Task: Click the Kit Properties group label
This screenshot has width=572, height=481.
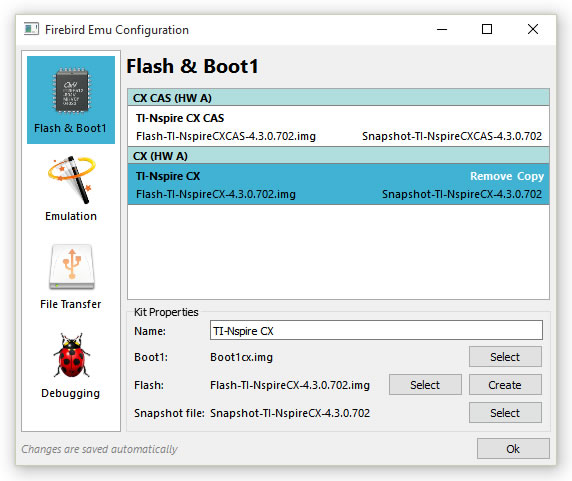Action: point(166,312)
